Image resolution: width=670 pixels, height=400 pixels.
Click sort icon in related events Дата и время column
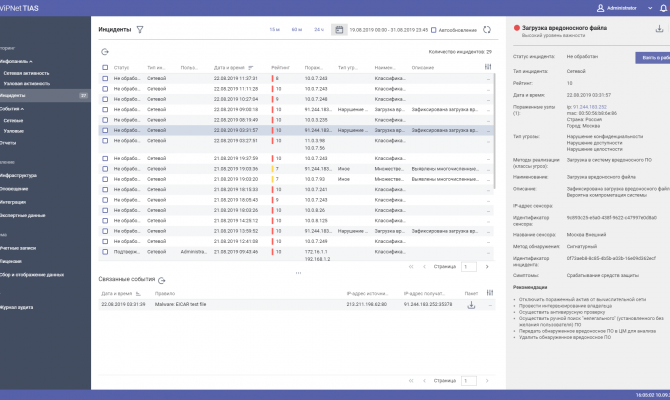point(138,294)
